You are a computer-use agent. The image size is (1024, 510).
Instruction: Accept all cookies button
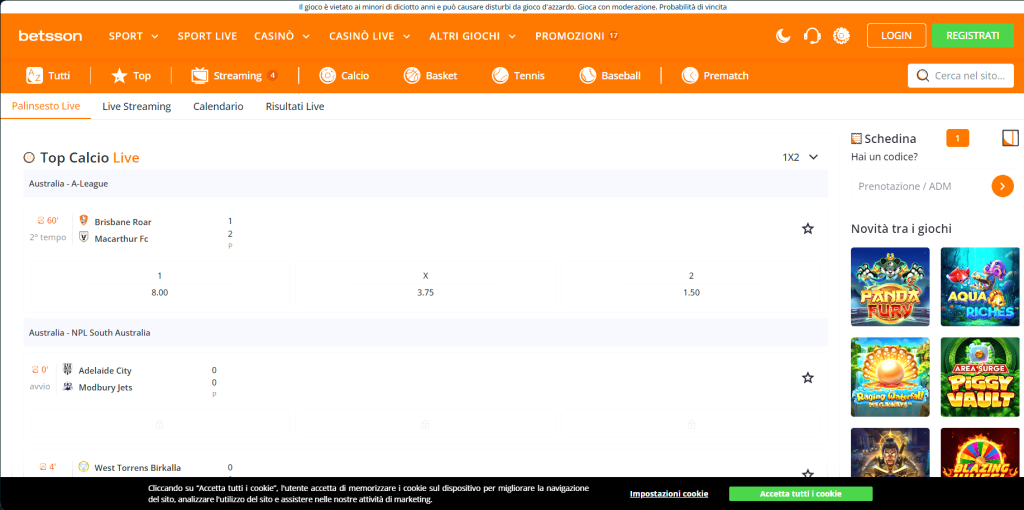[x=801, y=494]
